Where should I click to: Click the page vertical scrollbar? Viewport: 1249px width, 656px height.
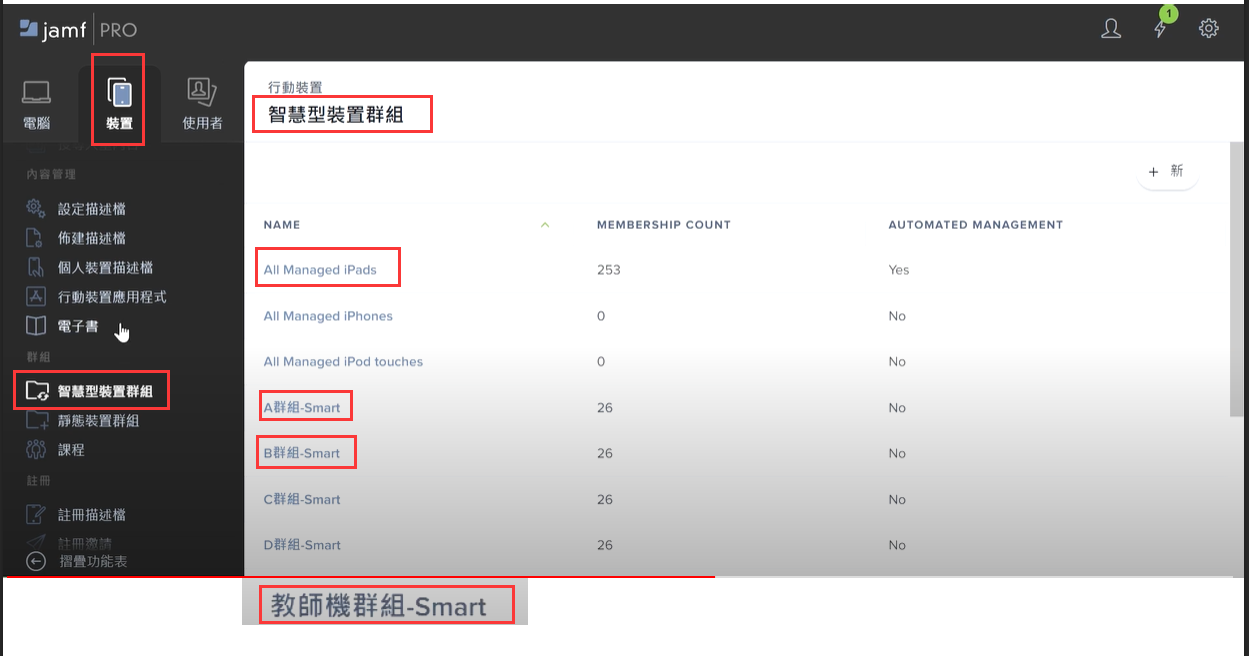(1236, 280)
